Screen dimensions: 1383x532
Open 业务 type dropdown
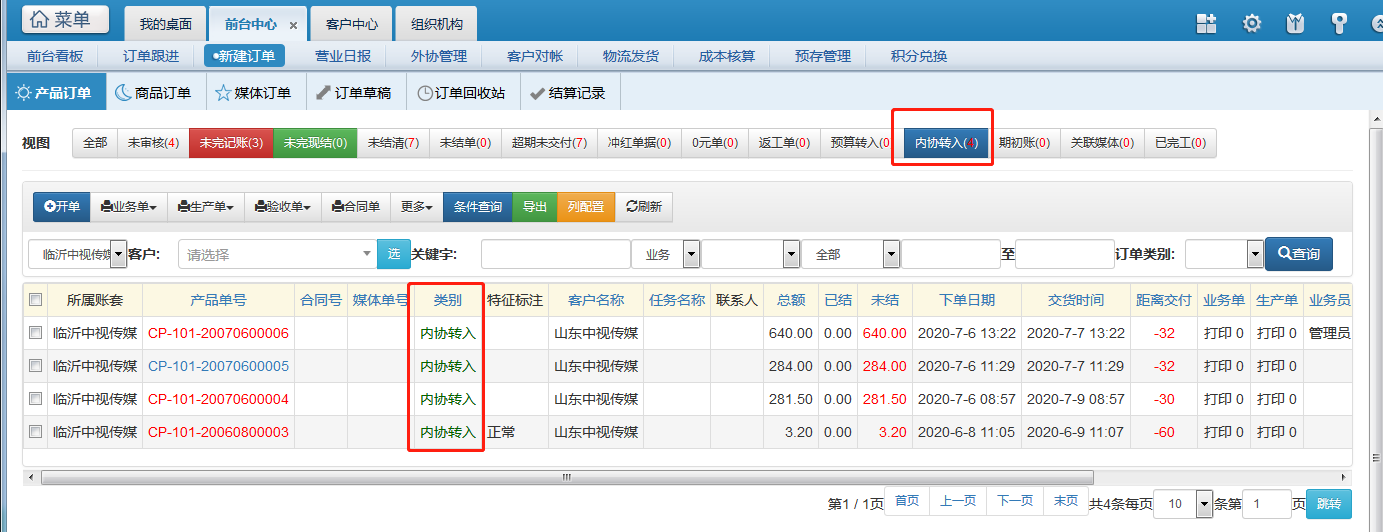[665, 255]
